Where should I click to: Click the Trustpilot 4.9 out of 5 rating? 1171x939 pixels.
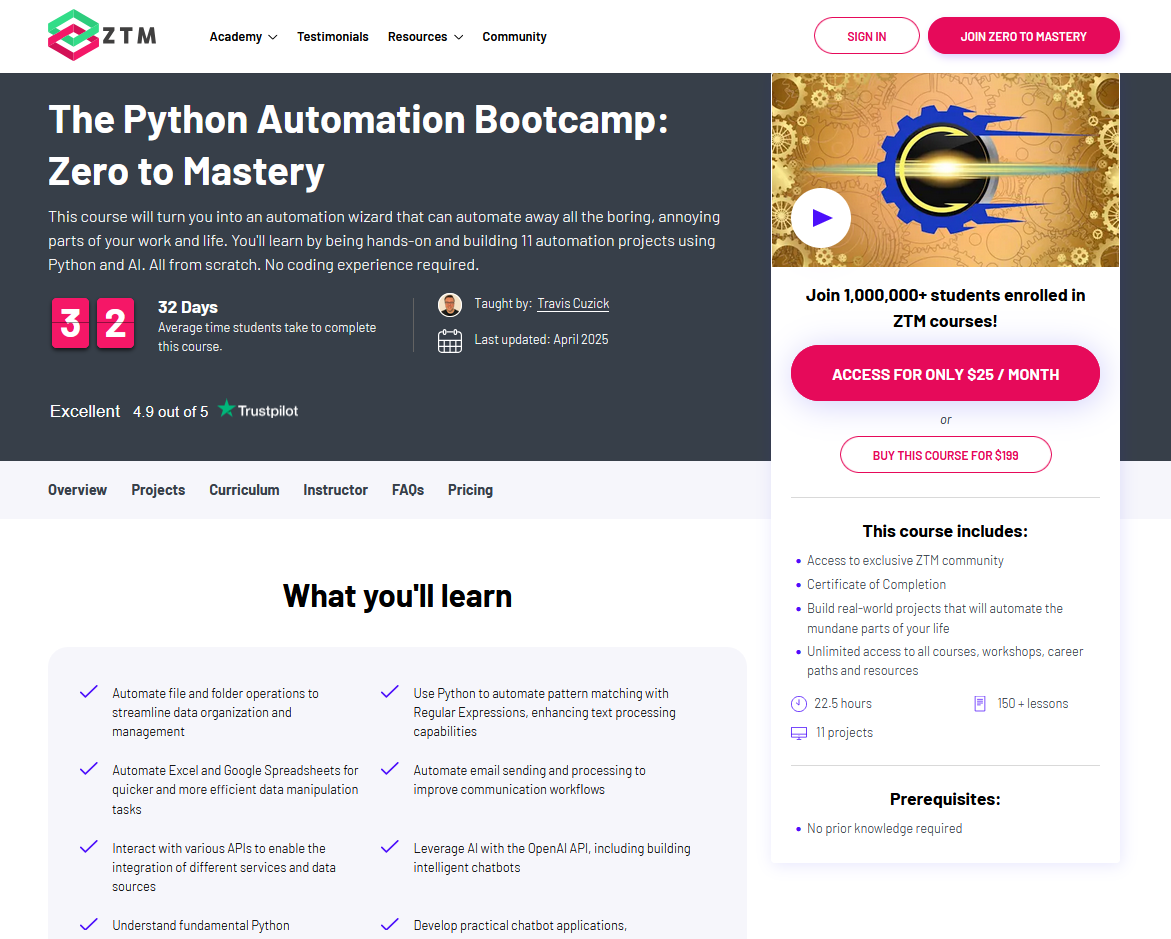pos(170,412)
